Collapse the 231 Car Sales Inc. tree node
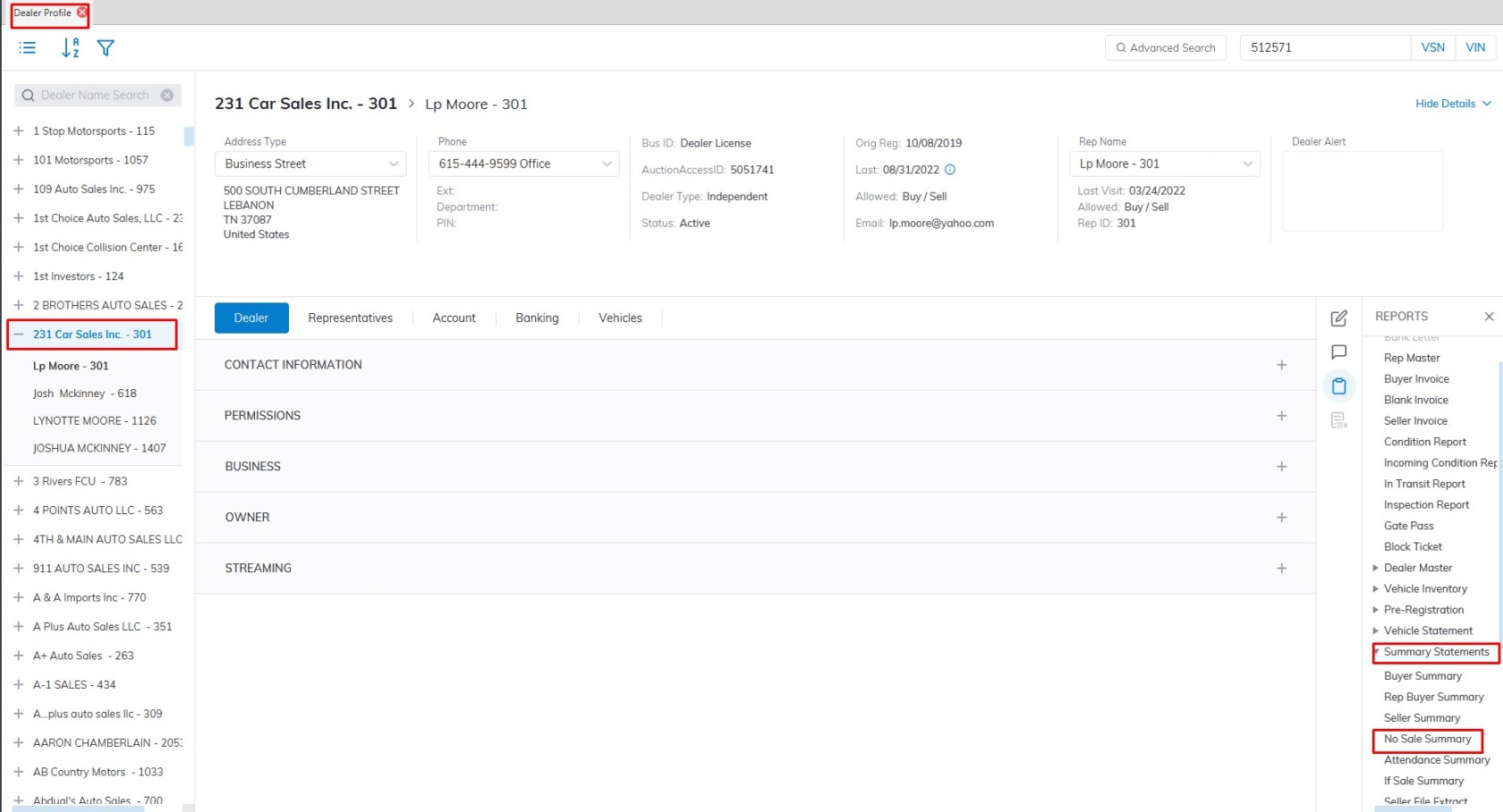 coord(19,334)
